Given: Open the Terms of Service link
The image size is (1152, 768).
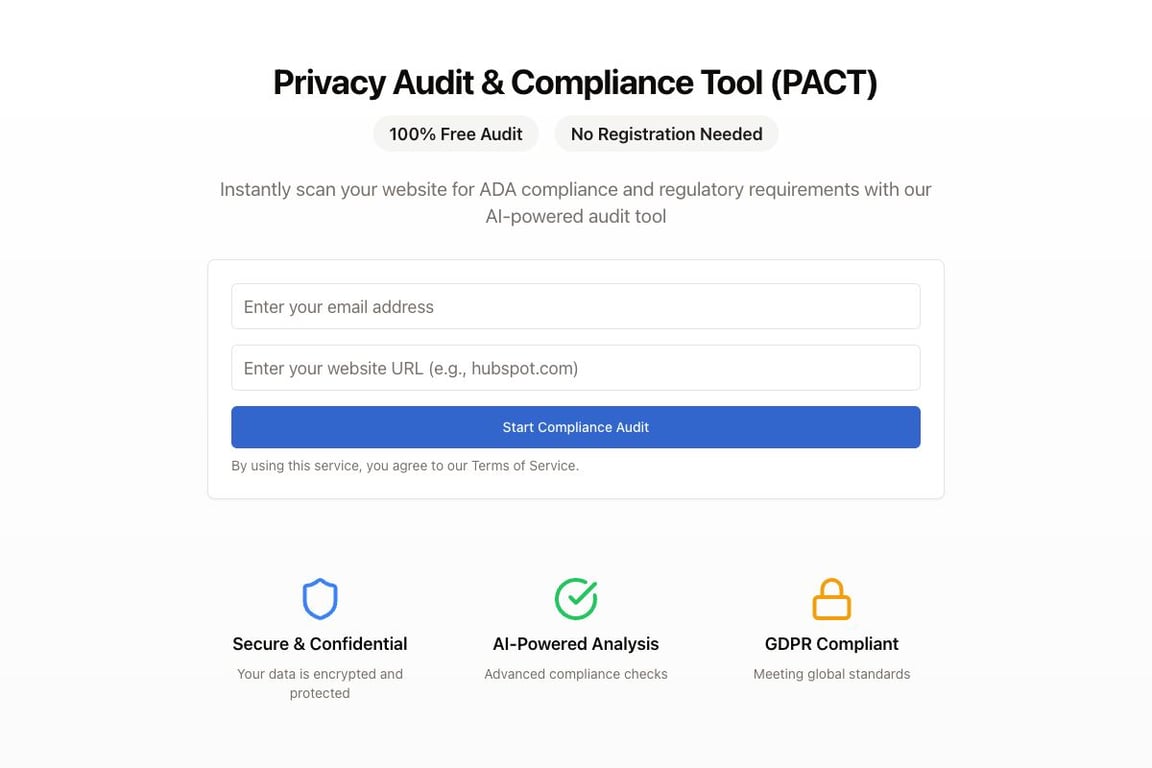Looking at the screenshot, I should click(x=524, y=466).
